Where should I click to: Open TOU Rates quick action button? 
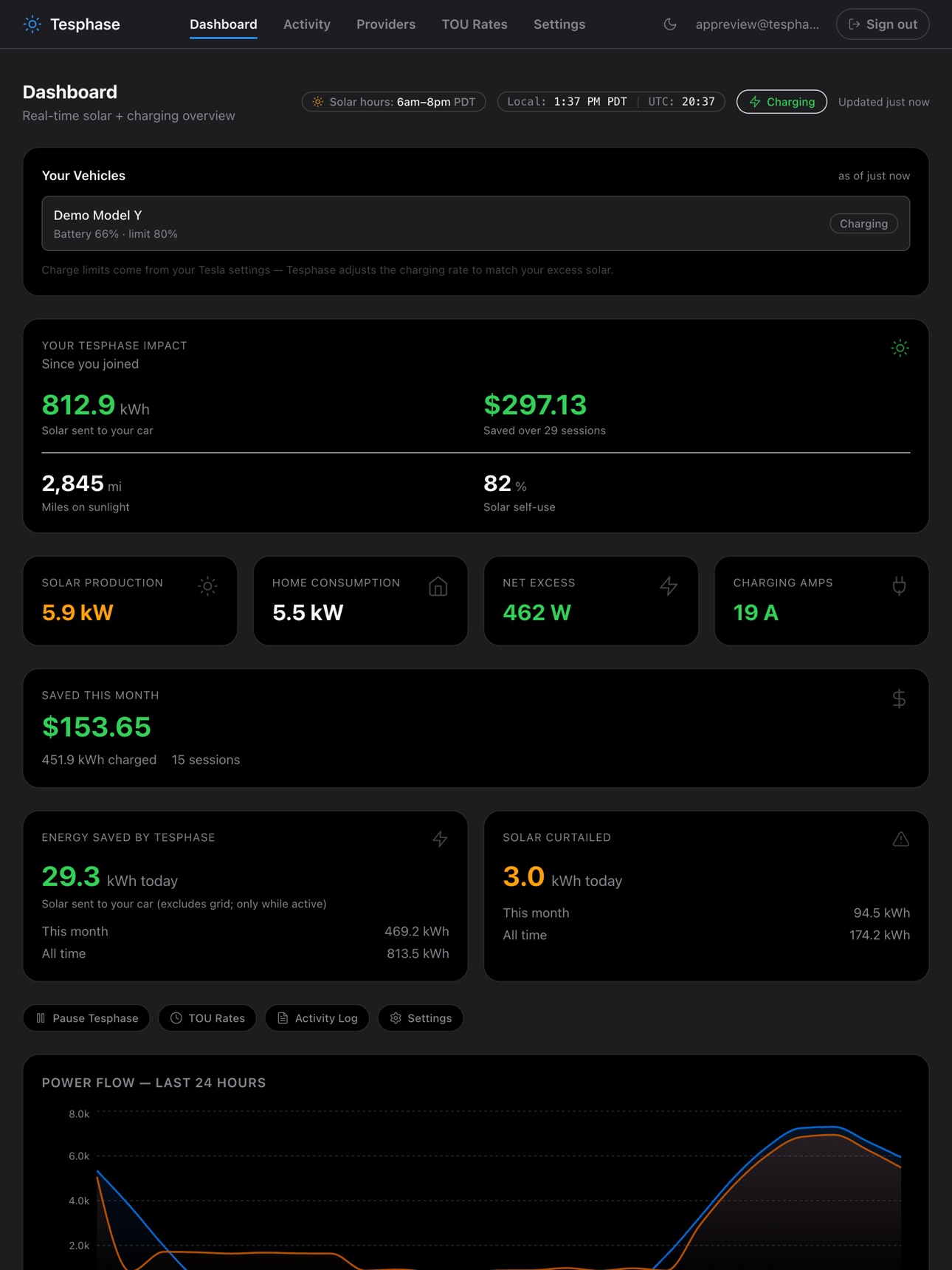[207, 1018]
